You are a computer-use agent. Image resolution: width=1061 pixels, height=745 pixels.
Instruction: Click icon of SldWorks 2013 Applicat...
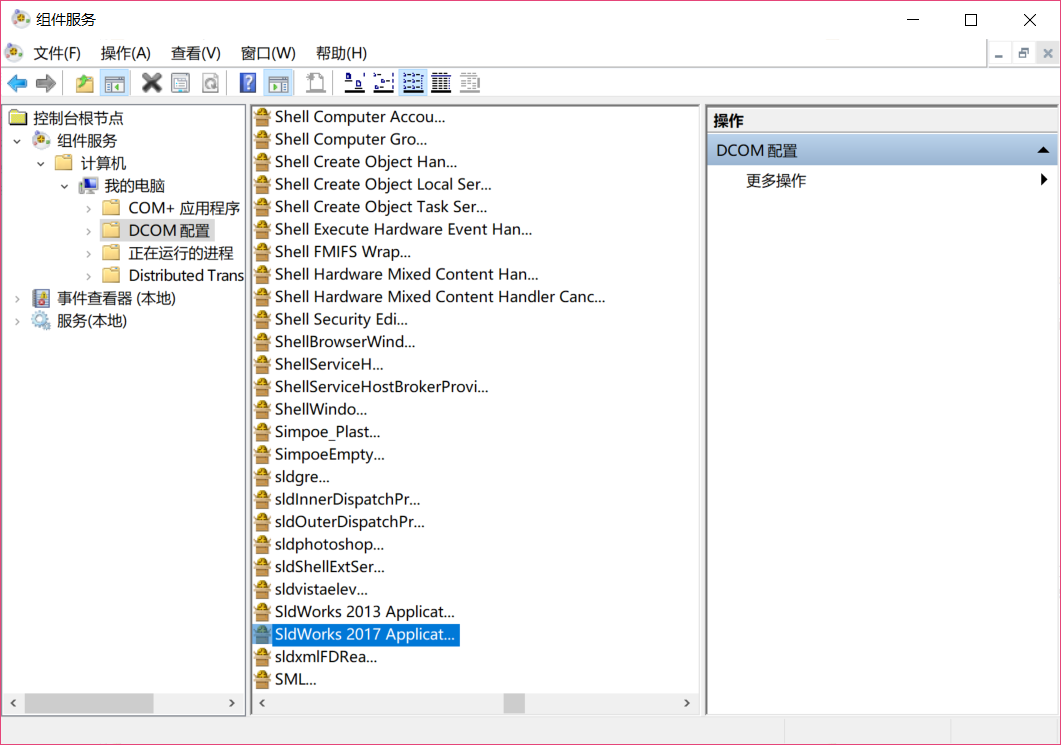[x=263, y=612]
